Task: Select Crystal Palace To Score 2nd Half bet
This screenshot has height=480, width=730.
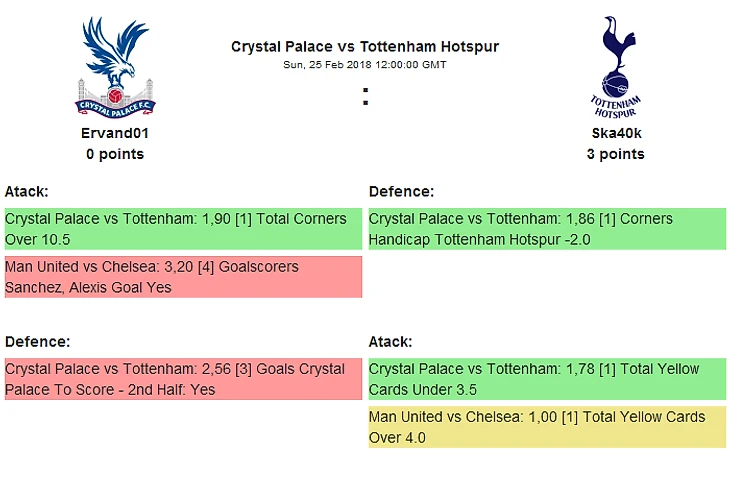Action: pyautogui.click(x=183, y=379)
